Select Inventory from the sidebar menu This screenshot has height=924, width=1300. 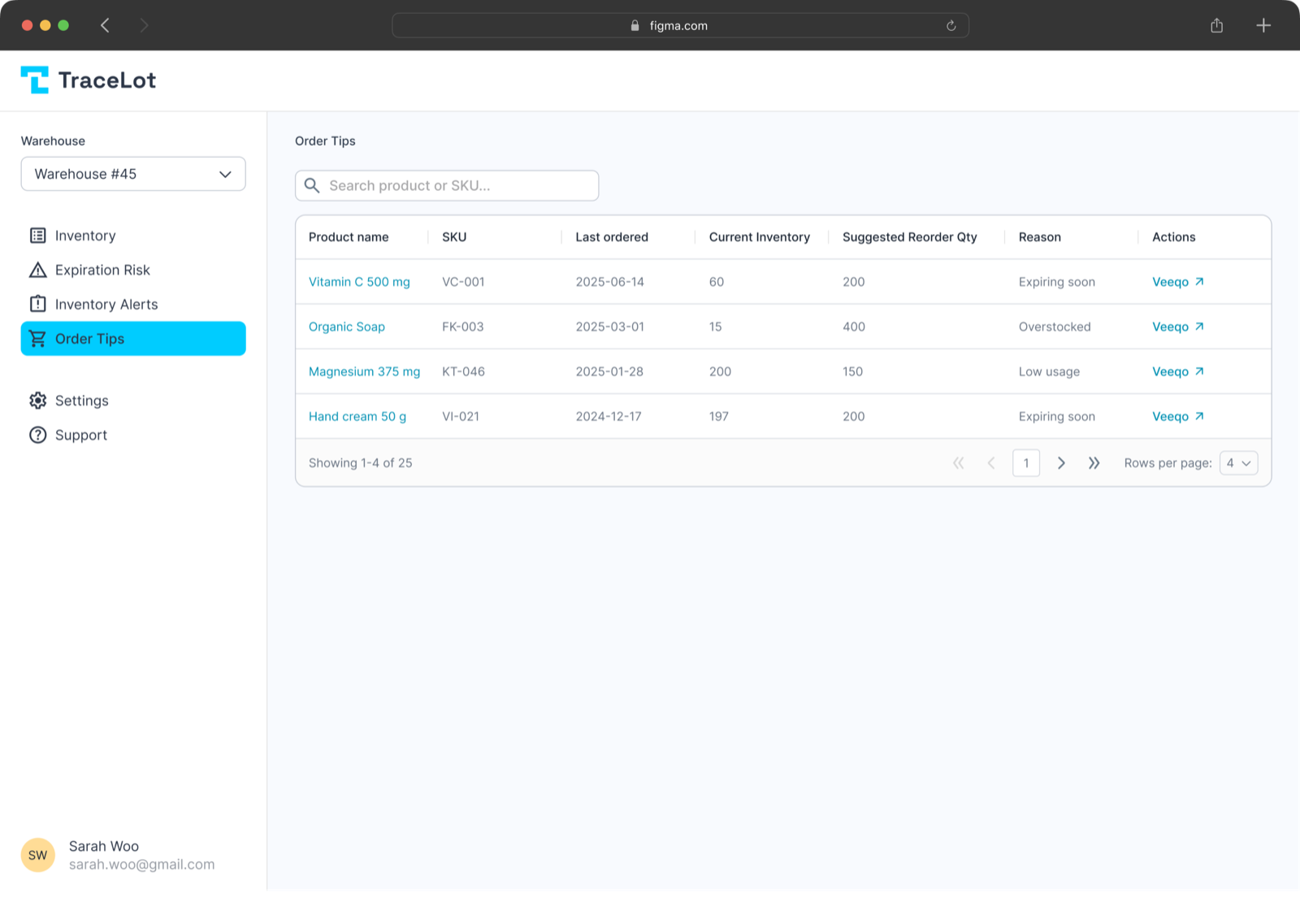(84, 235)
